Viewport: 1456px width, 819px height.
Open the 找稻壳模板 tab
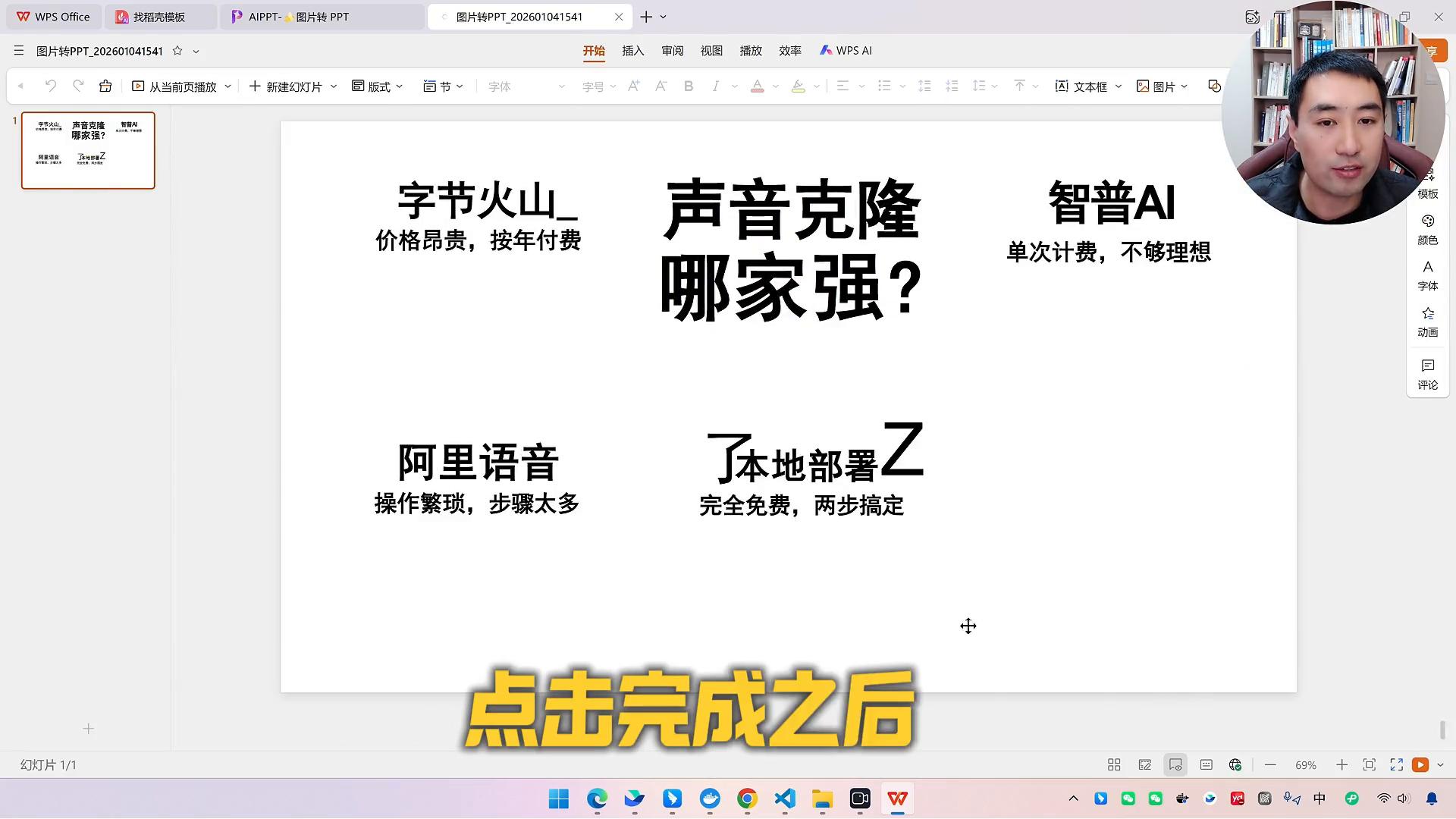(159, 17)
